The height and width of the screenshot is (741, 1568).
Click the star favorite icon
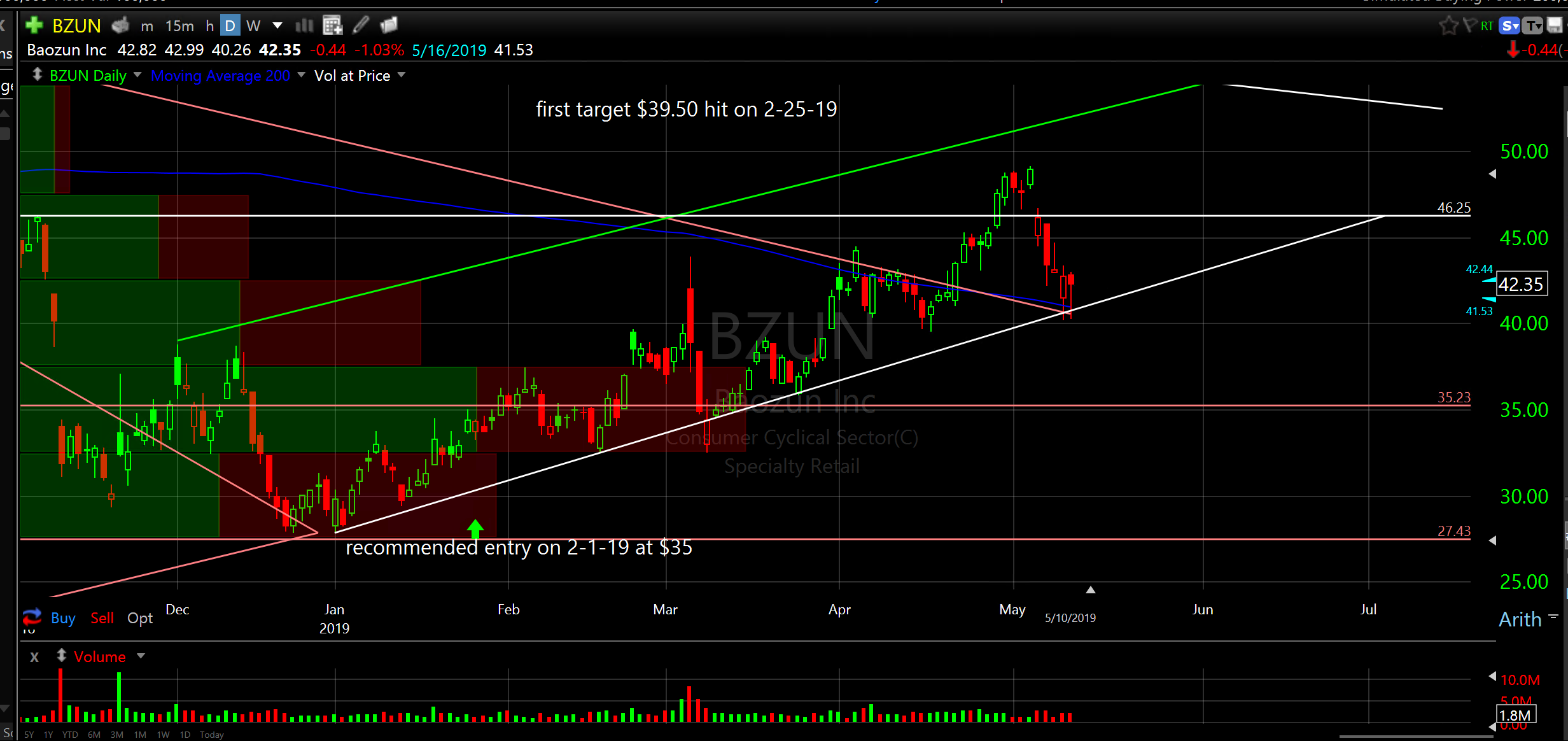tap(1448, 25)
